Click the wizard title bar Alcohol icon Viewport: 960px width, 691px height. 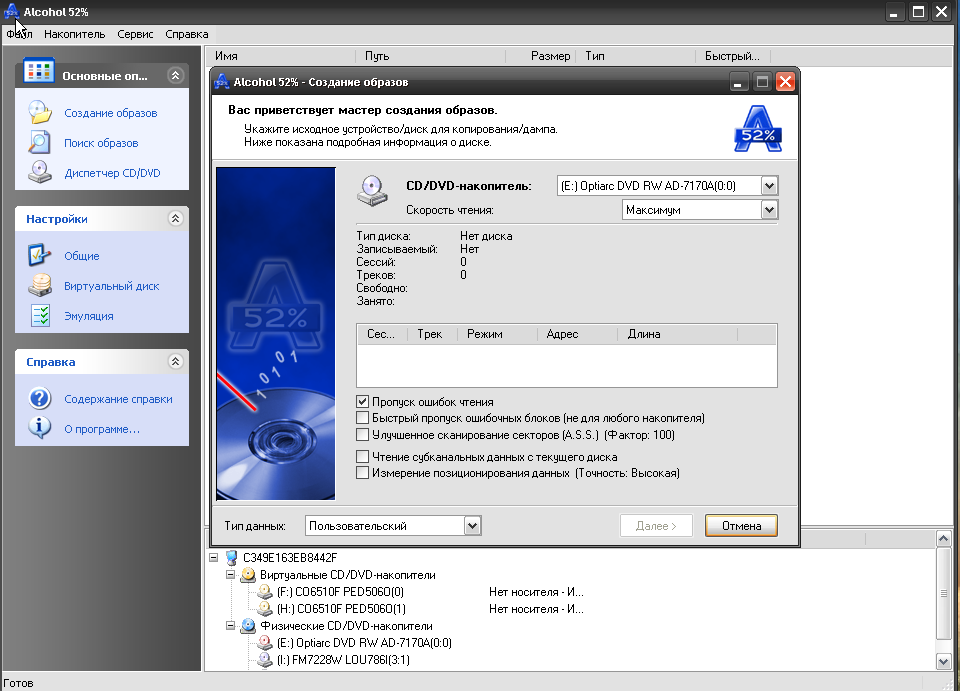(222, 82)
